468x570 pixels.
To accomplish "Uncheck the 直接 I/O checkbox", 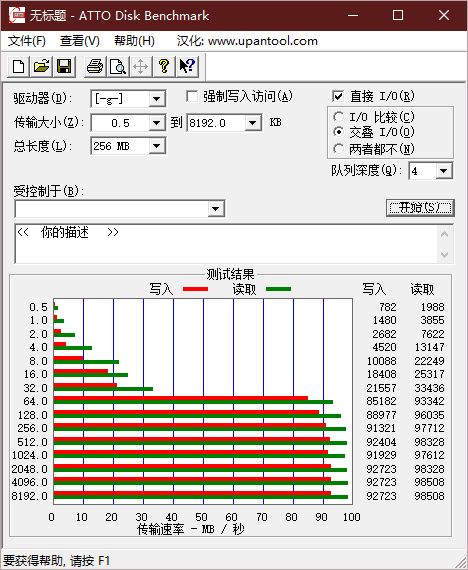I will point(338,97).
